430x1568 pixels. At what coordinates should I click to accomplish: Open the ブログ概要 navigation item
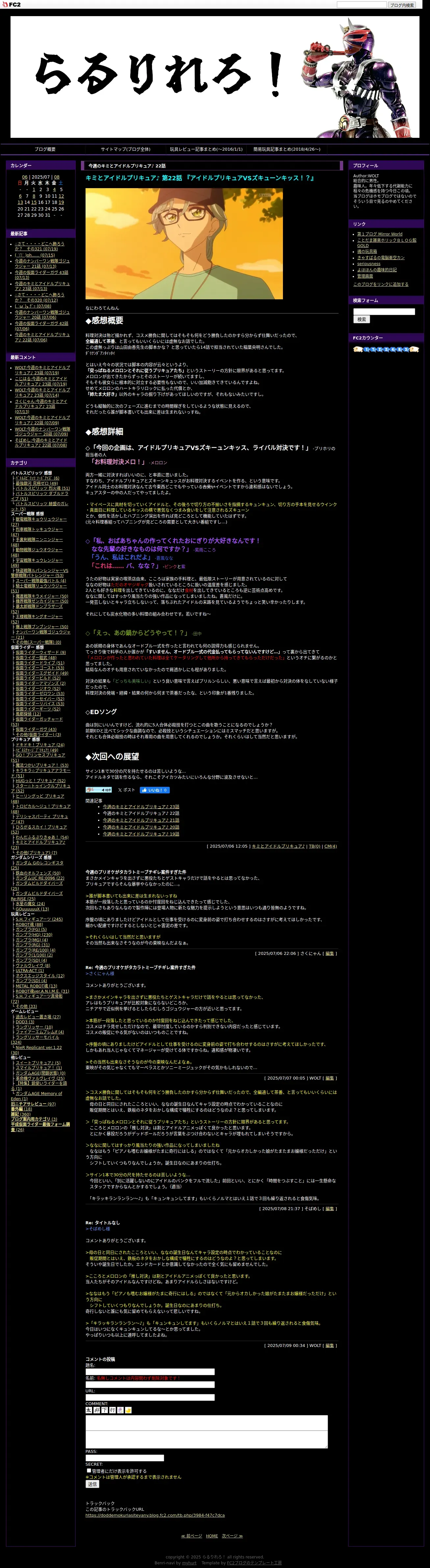(x=45, y=149)
